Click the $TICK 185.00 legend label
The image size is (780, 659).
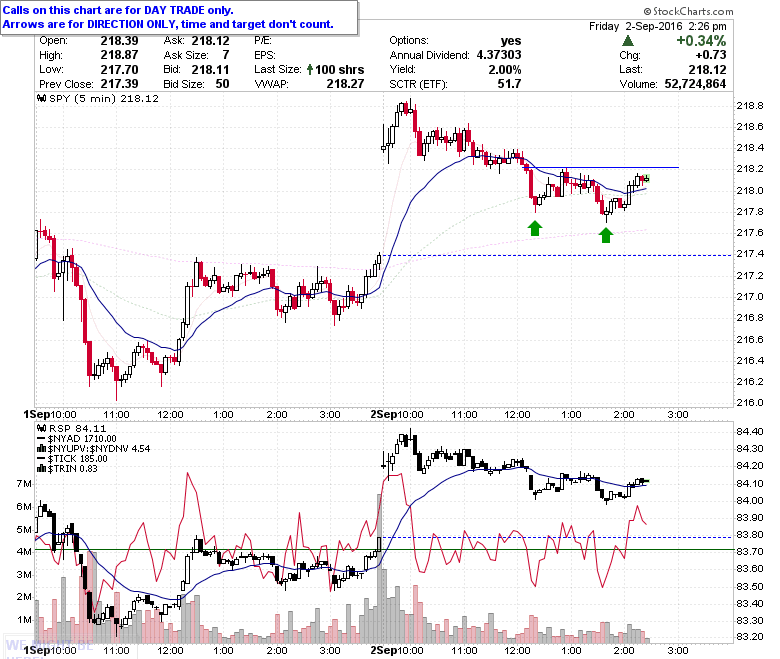coord(78,459)
